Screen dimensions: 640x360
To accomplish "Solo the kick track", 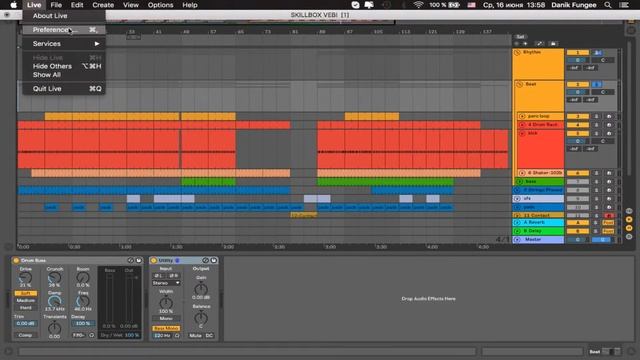I will [596, 133].
